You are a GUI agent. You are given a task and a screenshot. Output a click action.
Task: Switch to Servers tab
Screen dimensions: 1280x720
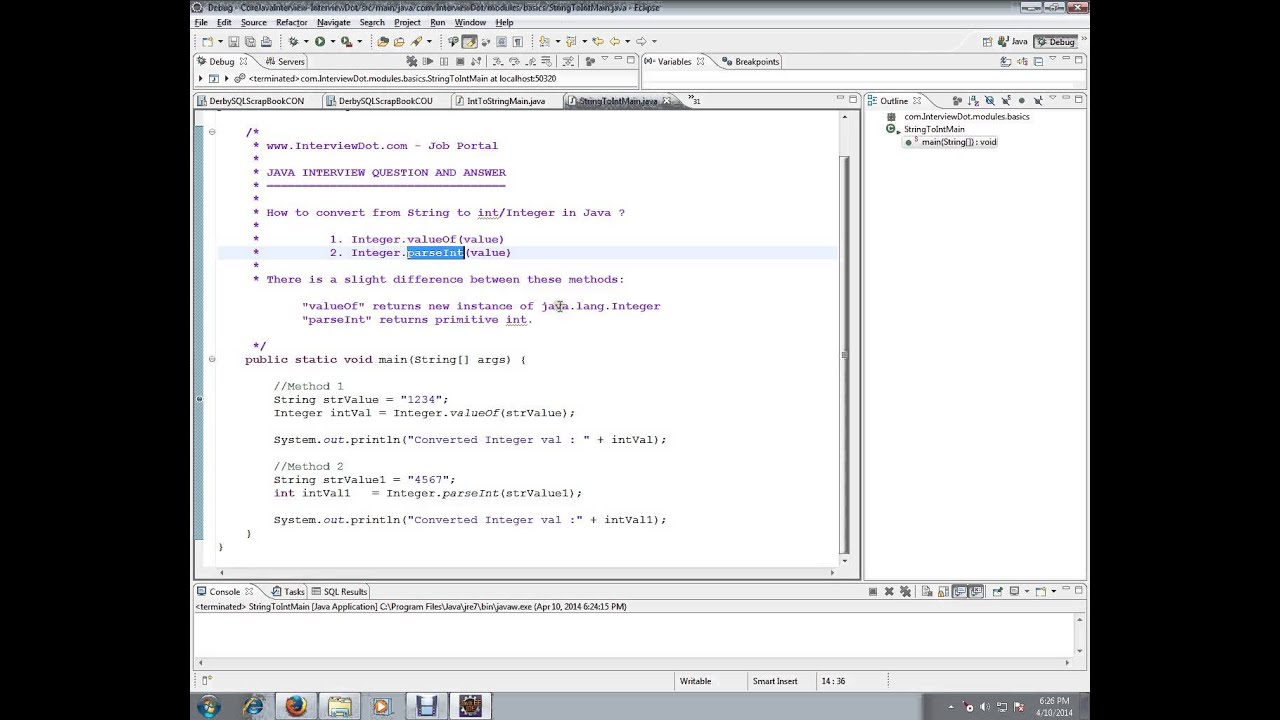(283, 62)
